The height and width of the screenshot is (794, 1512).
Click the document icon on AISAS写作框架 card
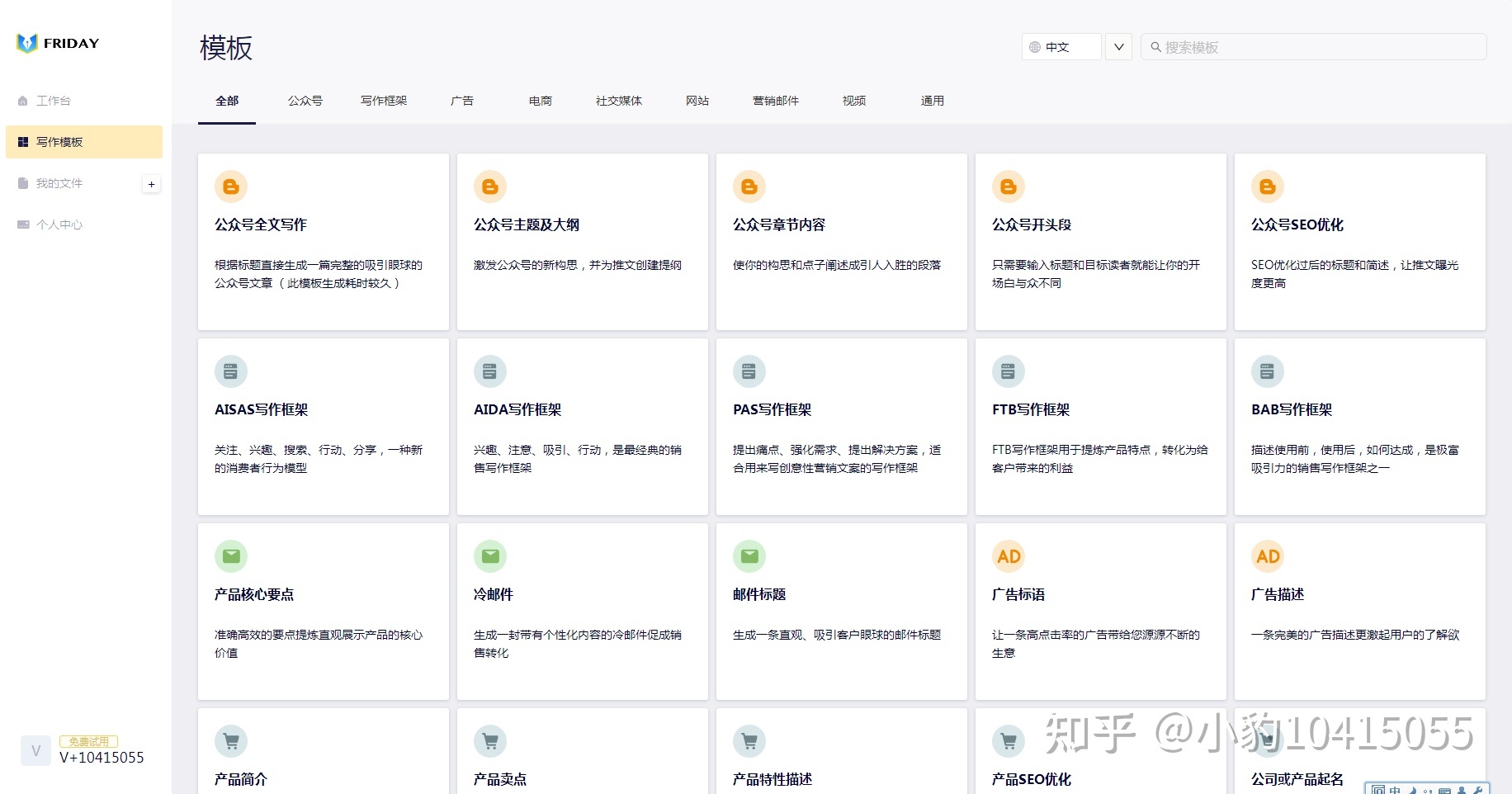(x=231, y=371)
